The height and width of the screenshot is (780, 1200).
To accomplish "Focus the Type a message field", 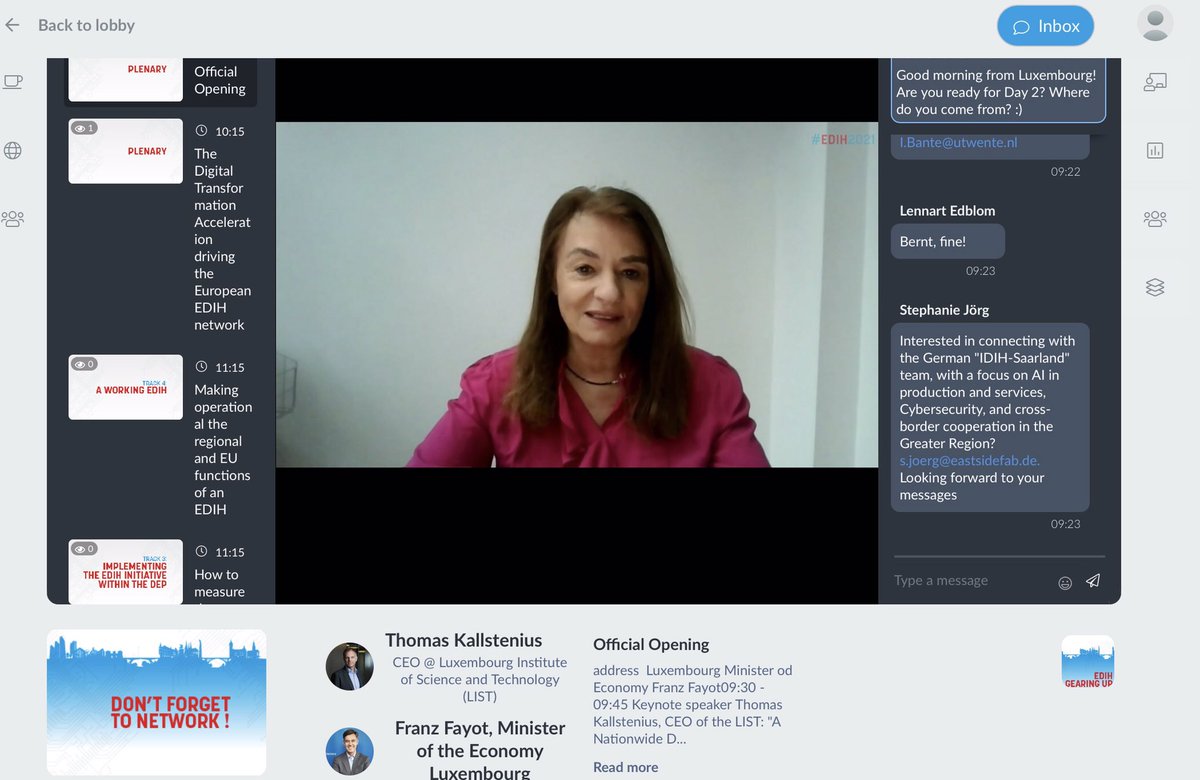I will (x=972, y=581).
